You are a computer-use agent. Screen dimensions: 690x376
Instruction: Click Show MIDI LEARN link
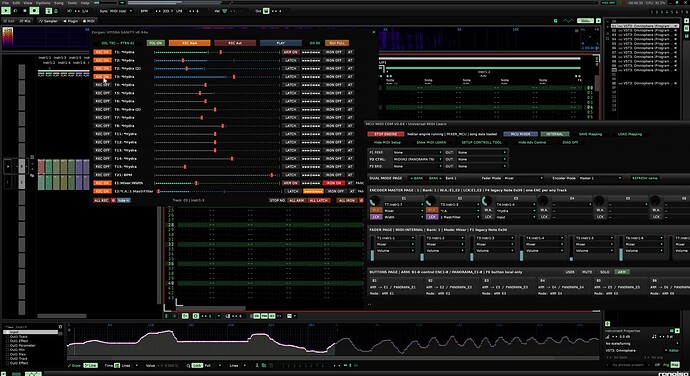431,142
